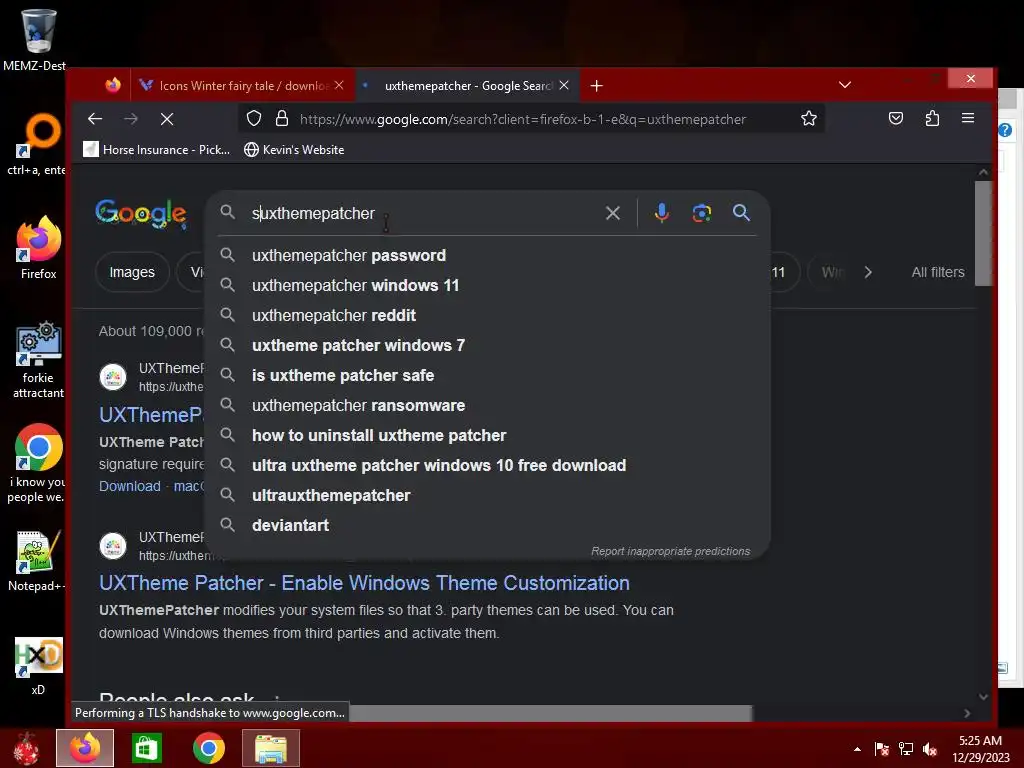Image resolution: width=1024 pixels, height=768 pixels.
Task: Stop page loading with the X button
Action: (167, 119)
